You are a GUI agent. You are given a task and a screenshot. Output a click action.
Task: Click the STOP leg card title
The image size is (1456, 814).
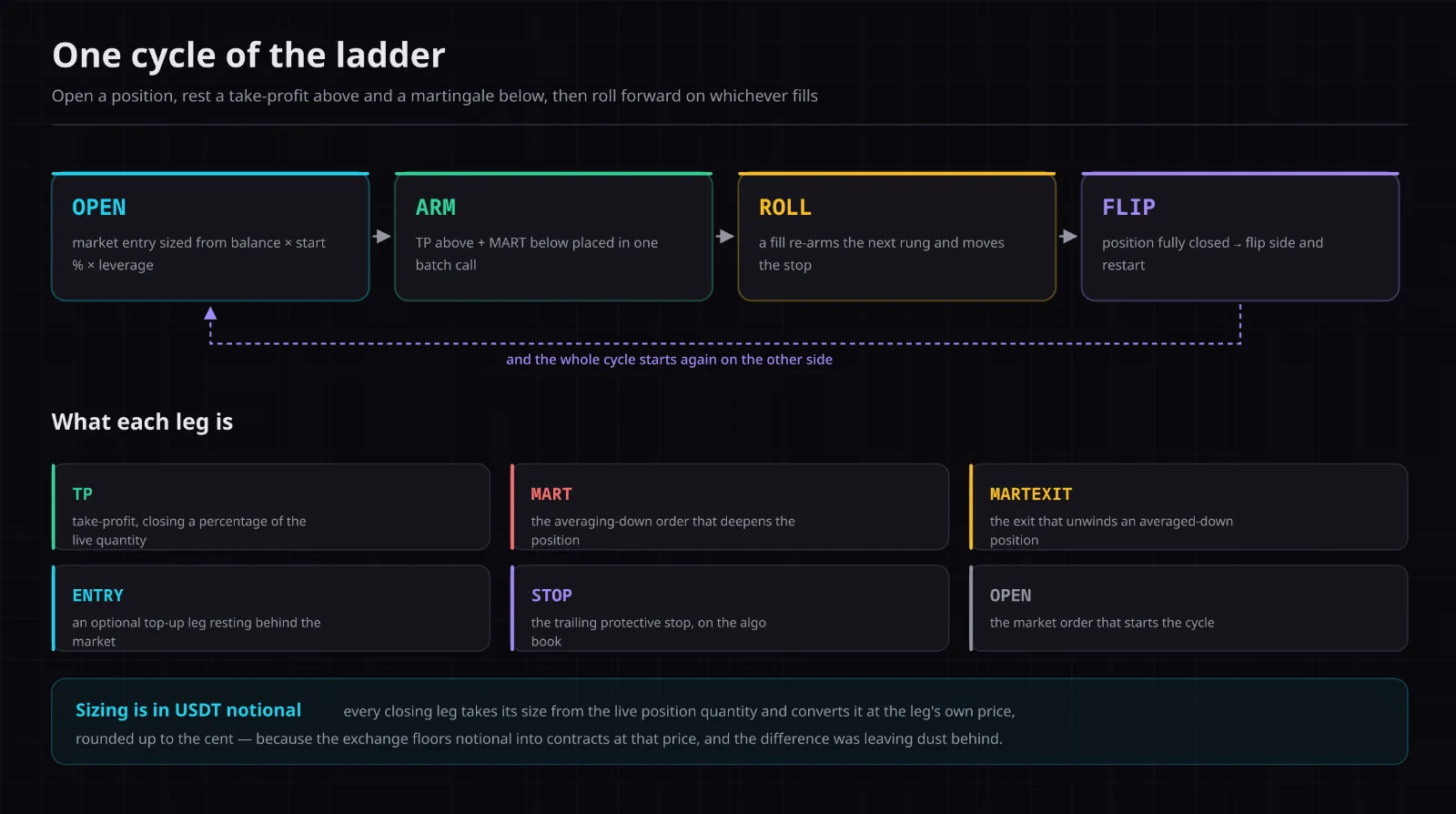[x=551, y=595]
